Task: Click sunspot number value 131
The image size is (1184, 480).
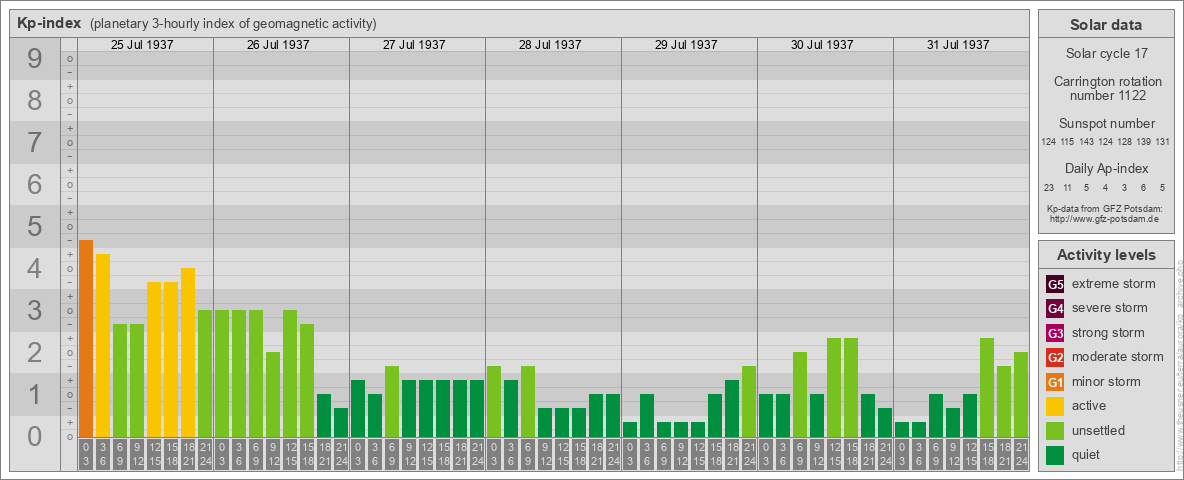Action: 1162,142
